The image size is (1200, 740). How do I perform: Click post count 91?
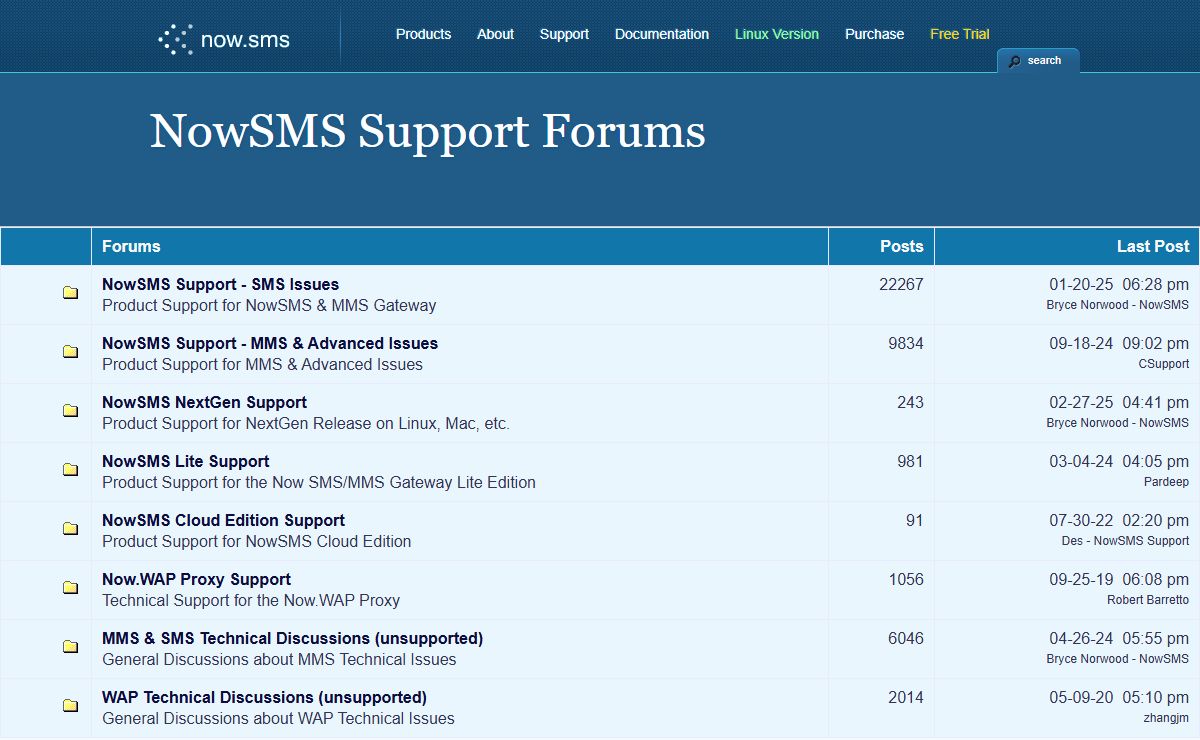tap(915, 520)
